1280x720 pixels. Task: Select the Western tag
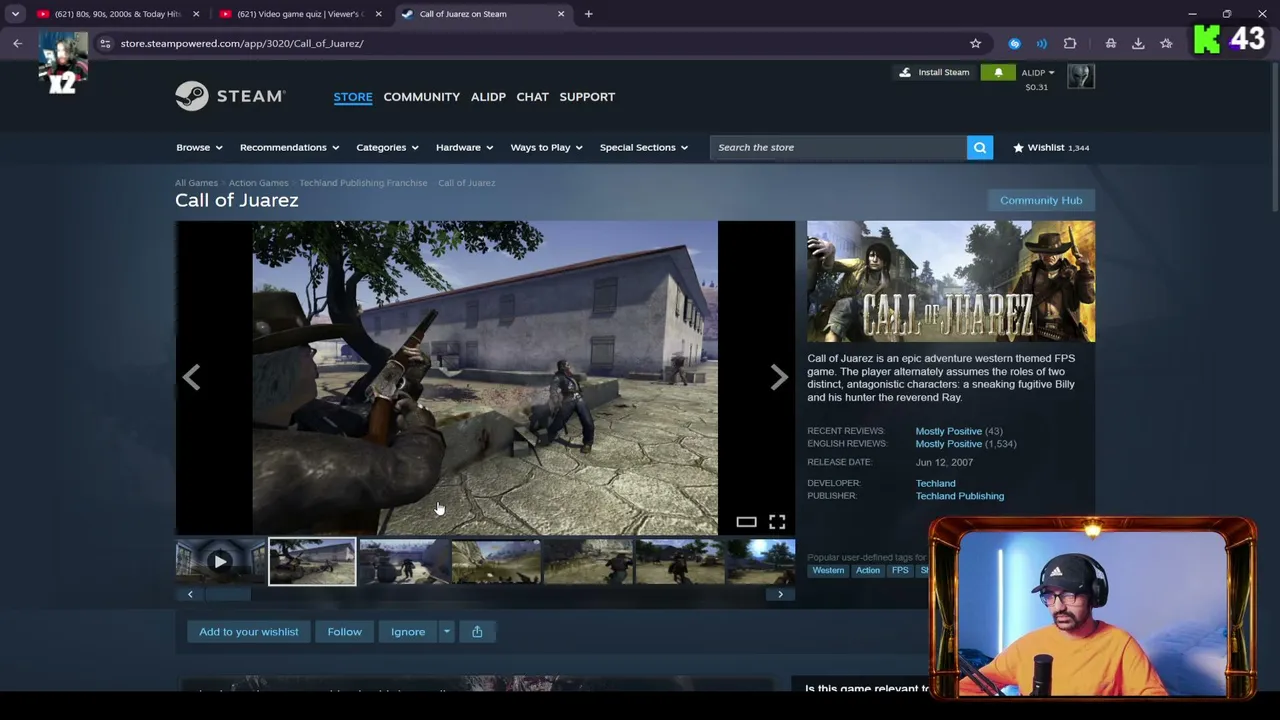pos(828,570)
